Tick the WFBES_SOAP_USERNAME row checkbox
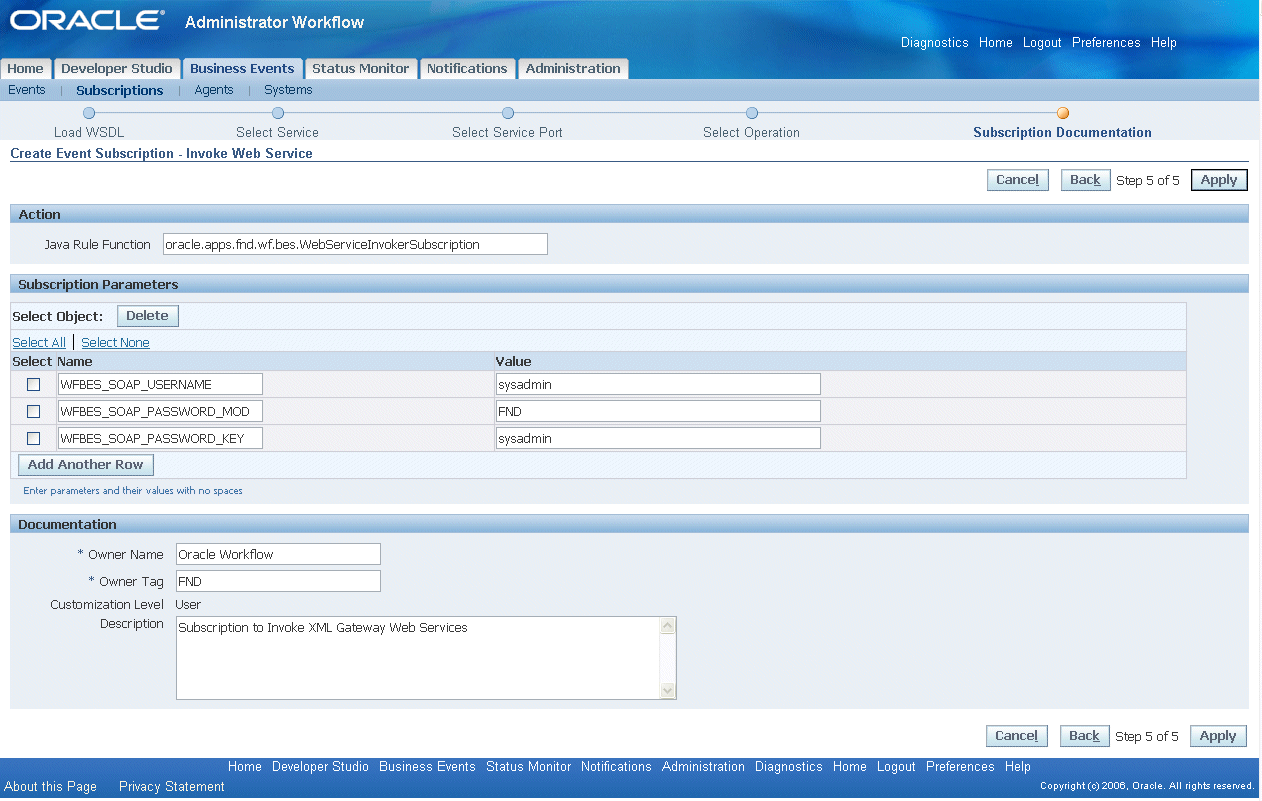Image resolution: width=1262 pixels, height=801 pixels. [x=34, y=384]
